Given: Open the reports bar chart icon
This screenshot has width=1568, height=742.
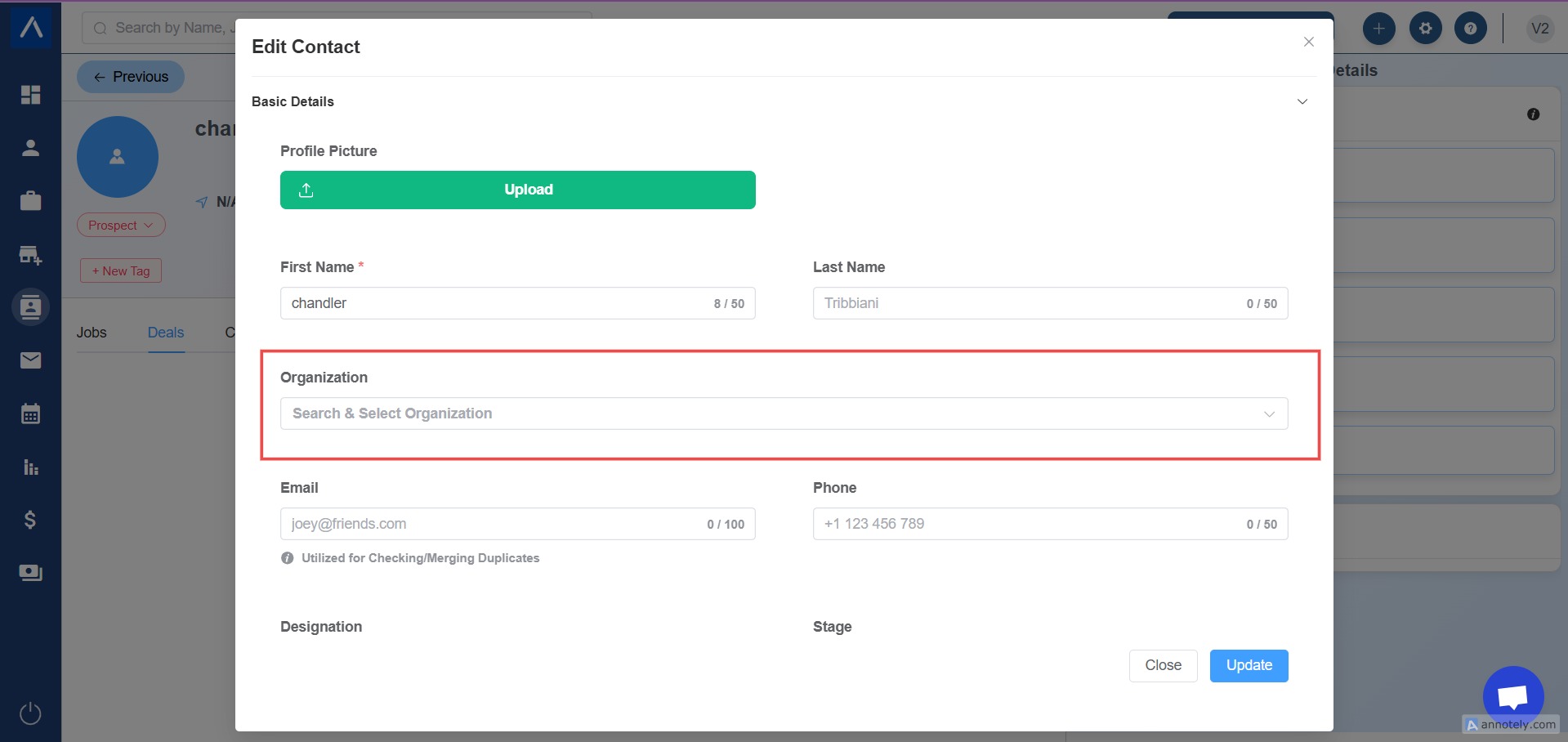Looking at the screenshot, I should [x=30, y=467].
